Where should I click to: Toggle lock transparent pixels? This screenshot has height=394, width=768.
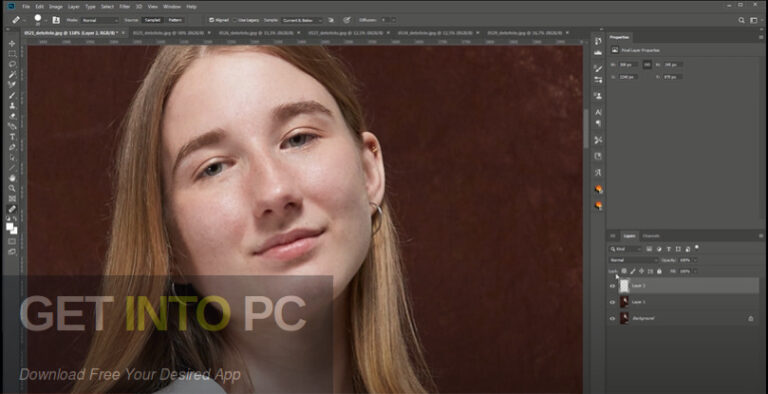coord(624,271)
